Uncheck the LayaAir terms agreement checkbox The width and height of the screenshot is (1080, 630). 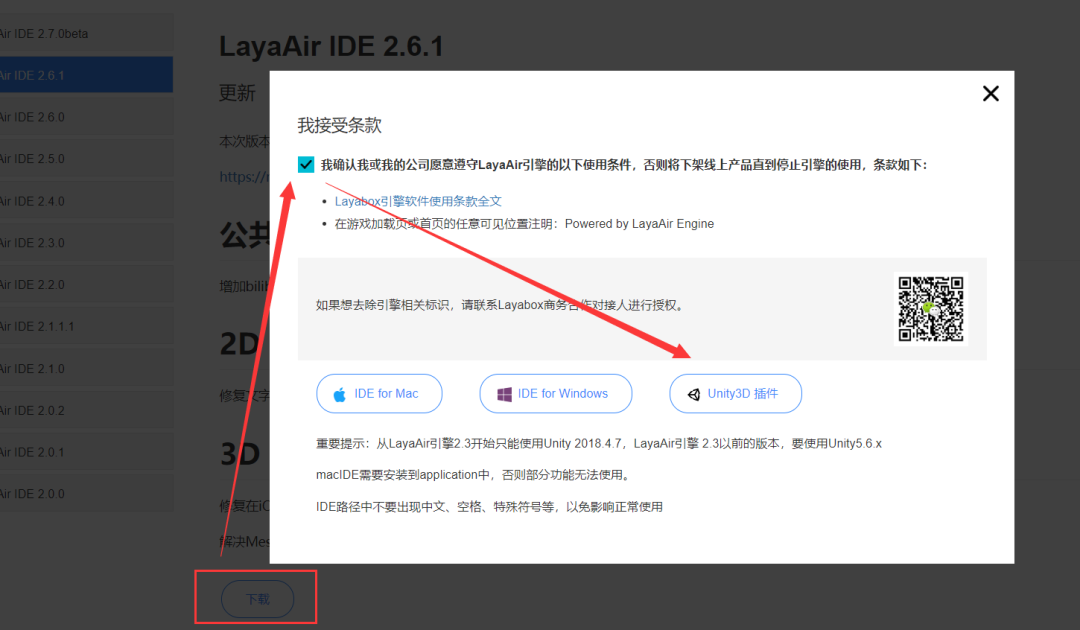[306, 165]
